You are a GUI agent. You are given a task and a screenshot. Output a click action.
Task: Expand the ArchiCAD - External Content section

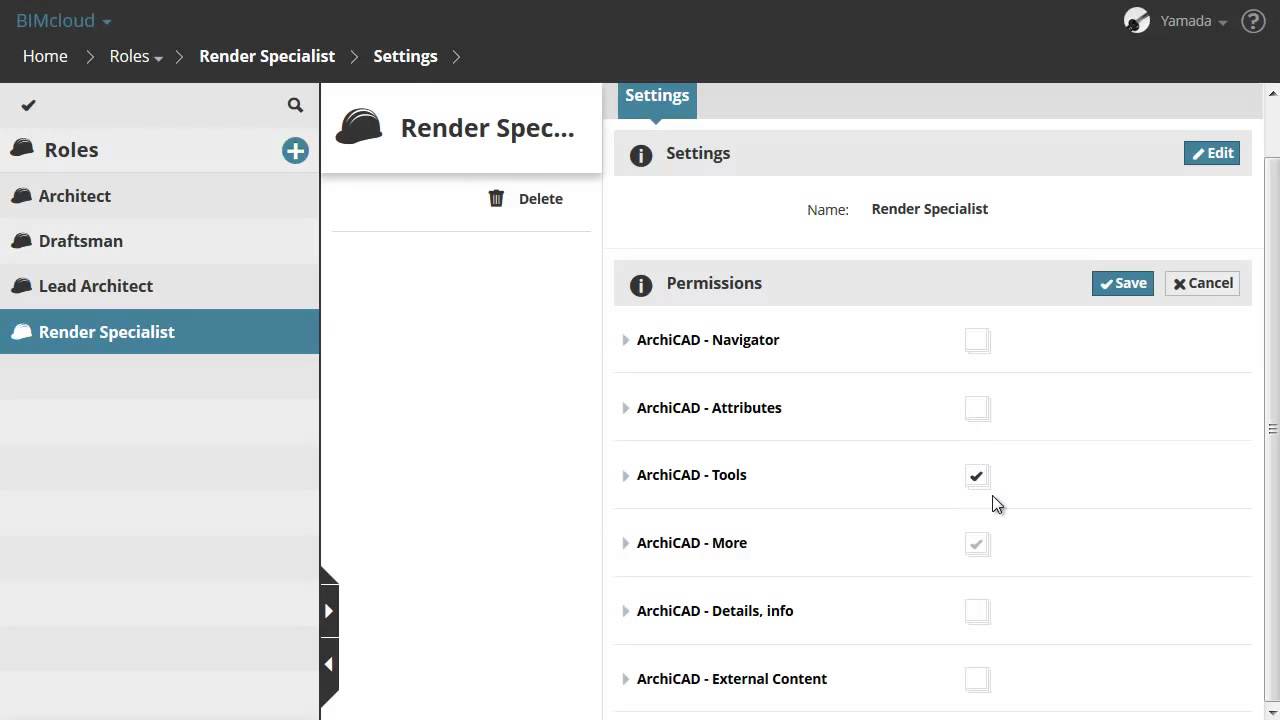click(626, 679)
